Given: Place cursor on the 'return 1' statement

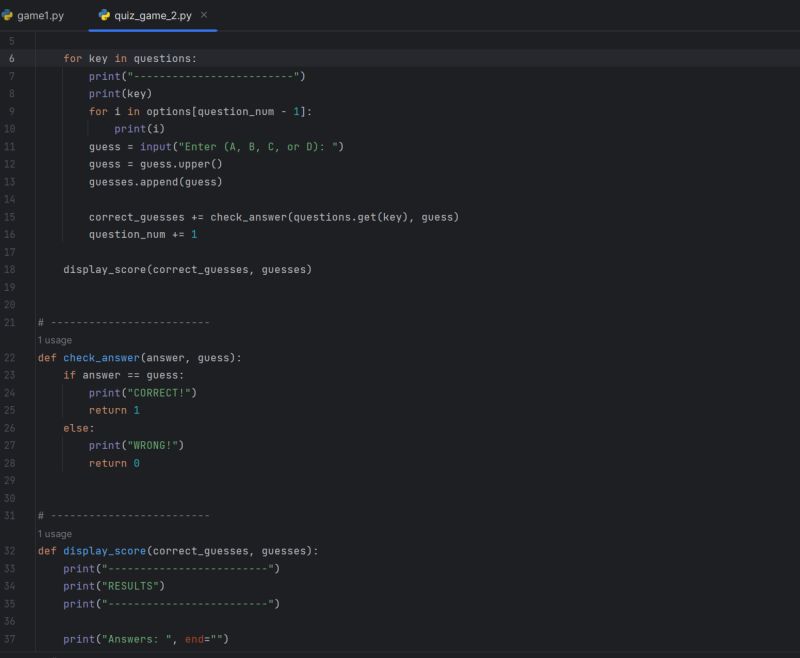Looking at the screenshot, I should tap(114, 410).
